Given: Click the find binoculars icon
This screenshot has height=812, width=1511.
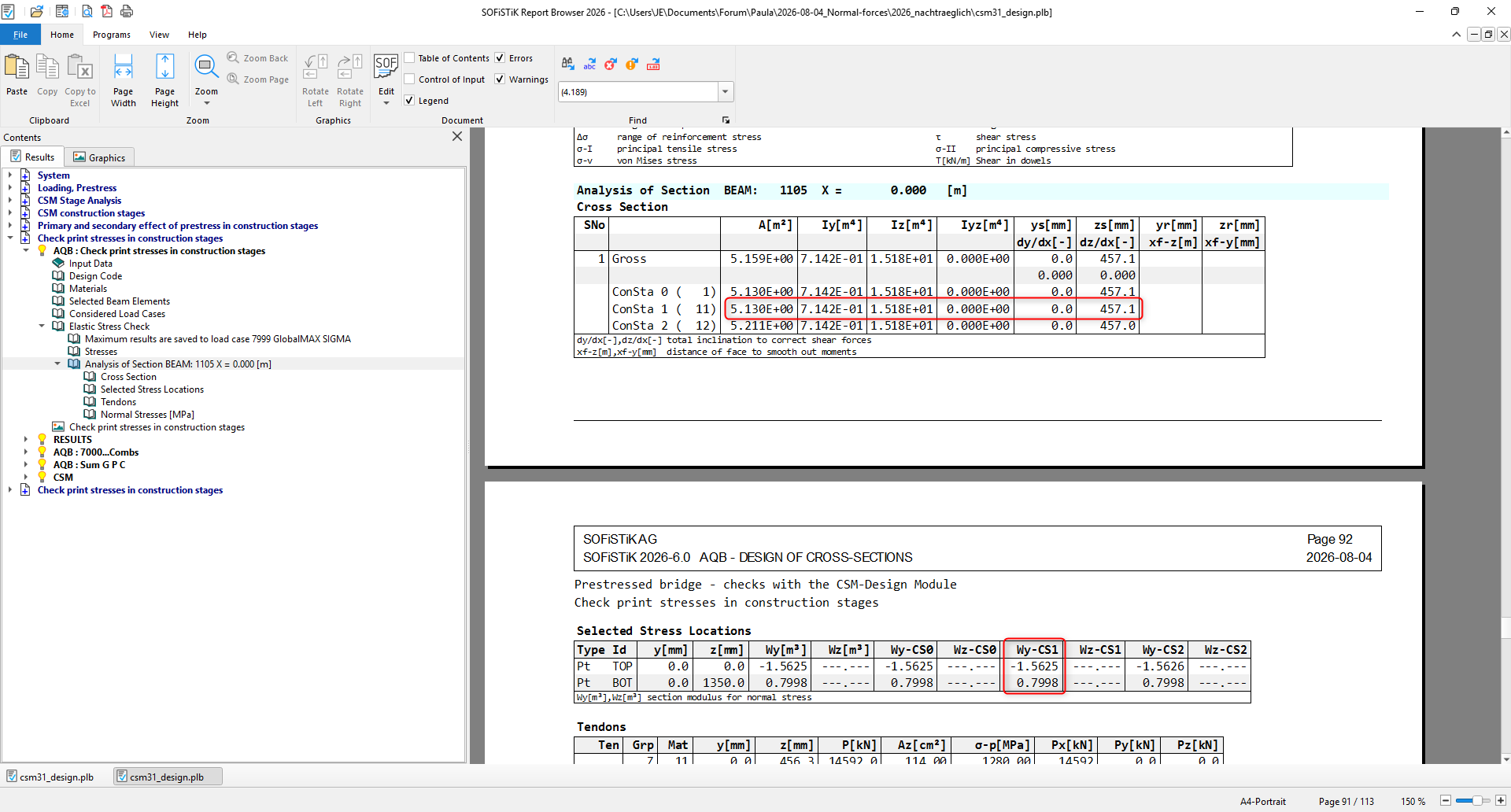Looking at the screenshot, I should click(x=568, y=65).
